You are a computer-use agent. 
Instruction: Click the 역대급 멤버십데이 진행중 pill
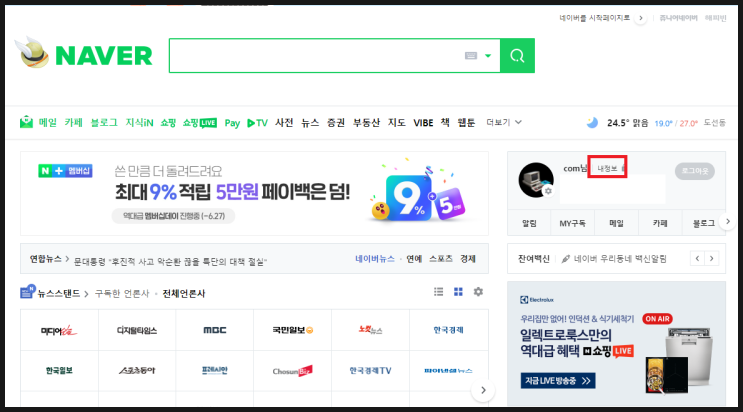click(173, 216)
